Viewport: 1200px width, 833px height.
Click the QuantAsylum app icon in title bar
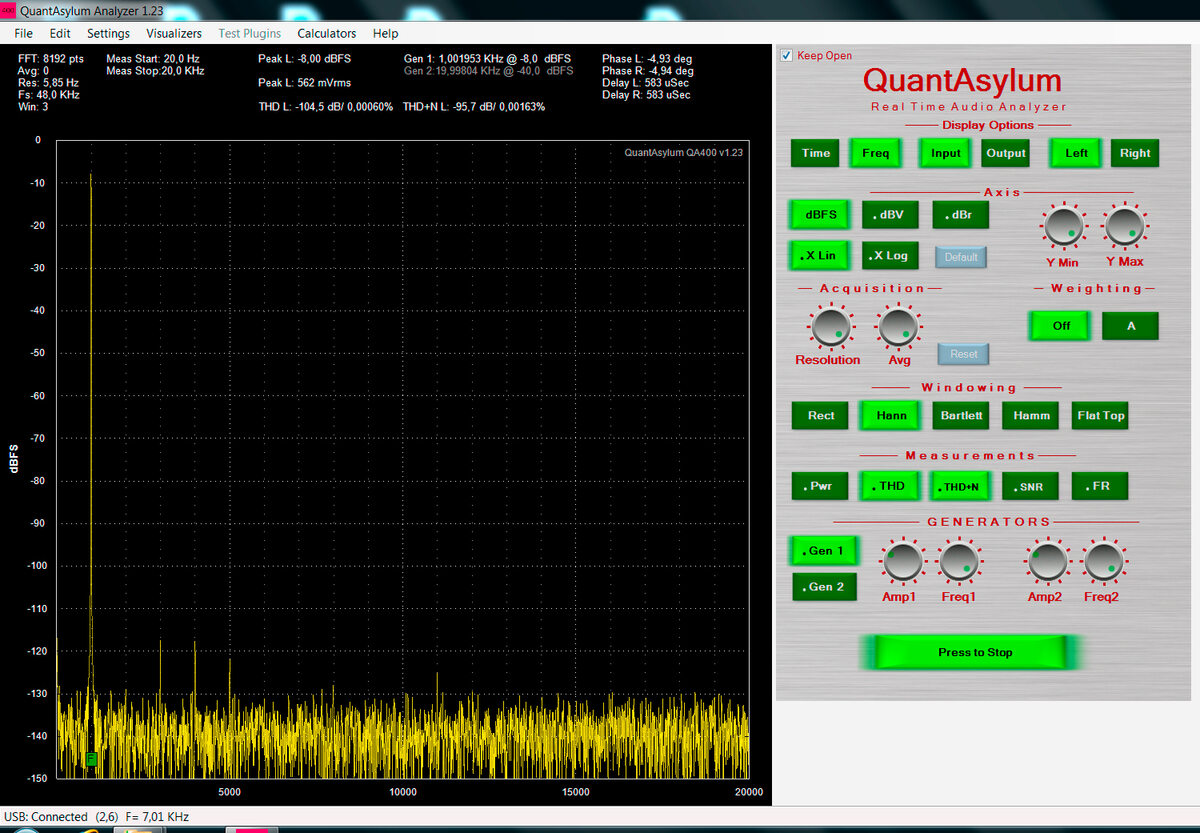pos(8,11)
